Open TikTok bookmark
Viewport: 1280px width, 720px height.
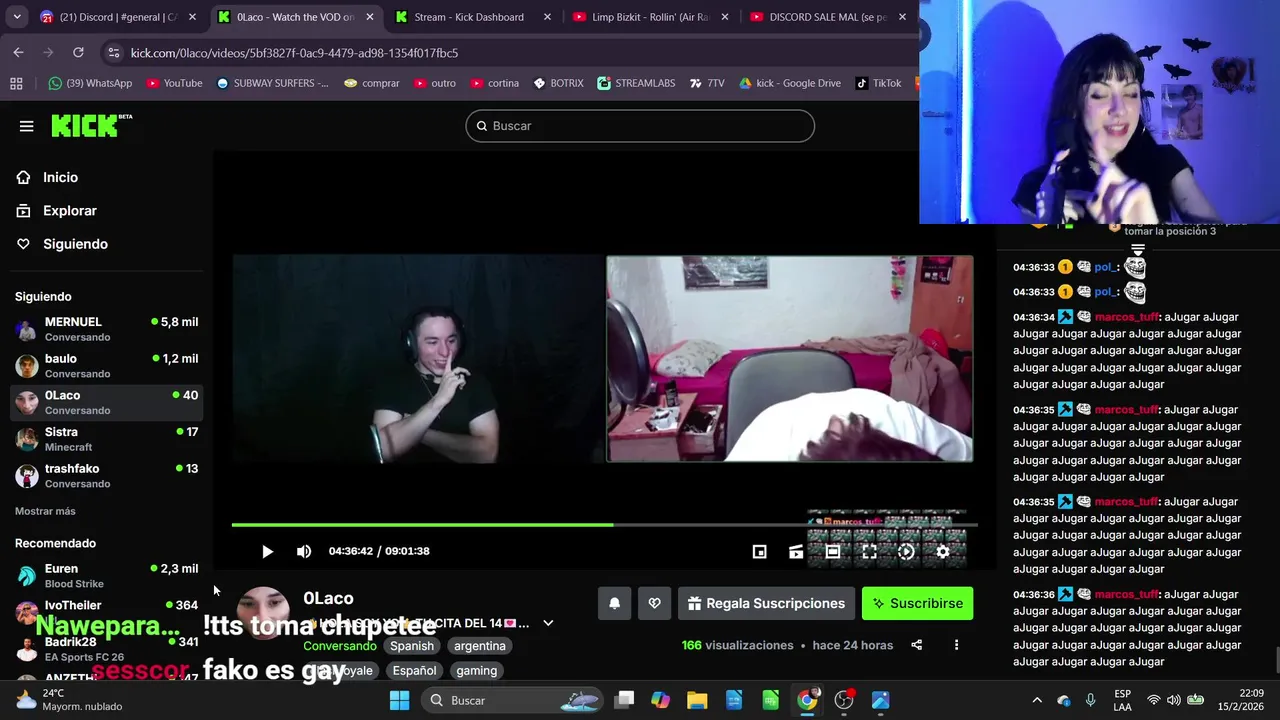(878, 83)
